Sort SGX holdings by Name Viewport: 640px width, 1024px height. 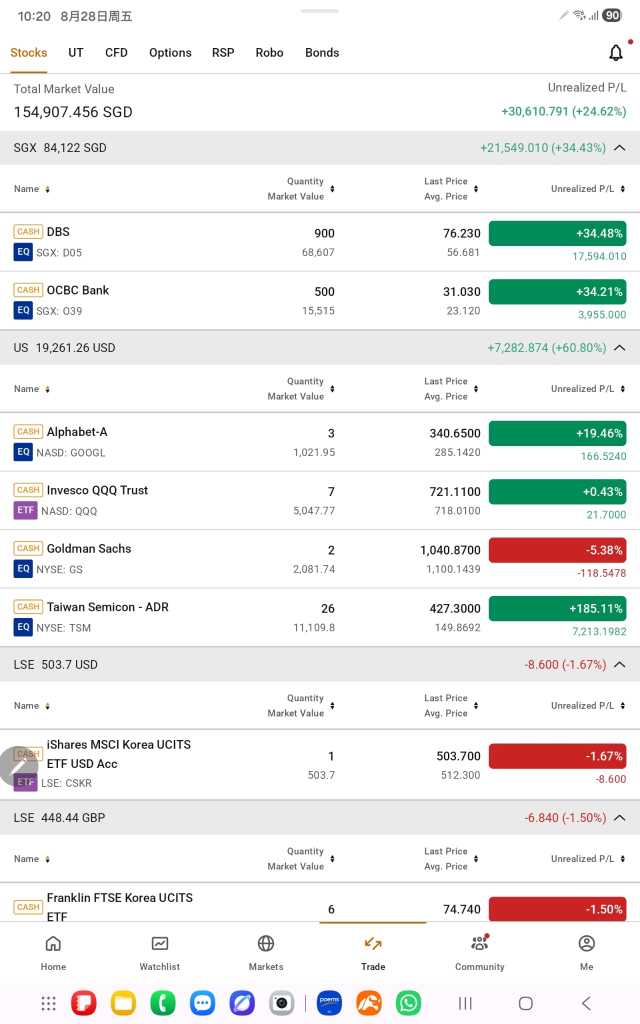(32, 189)
